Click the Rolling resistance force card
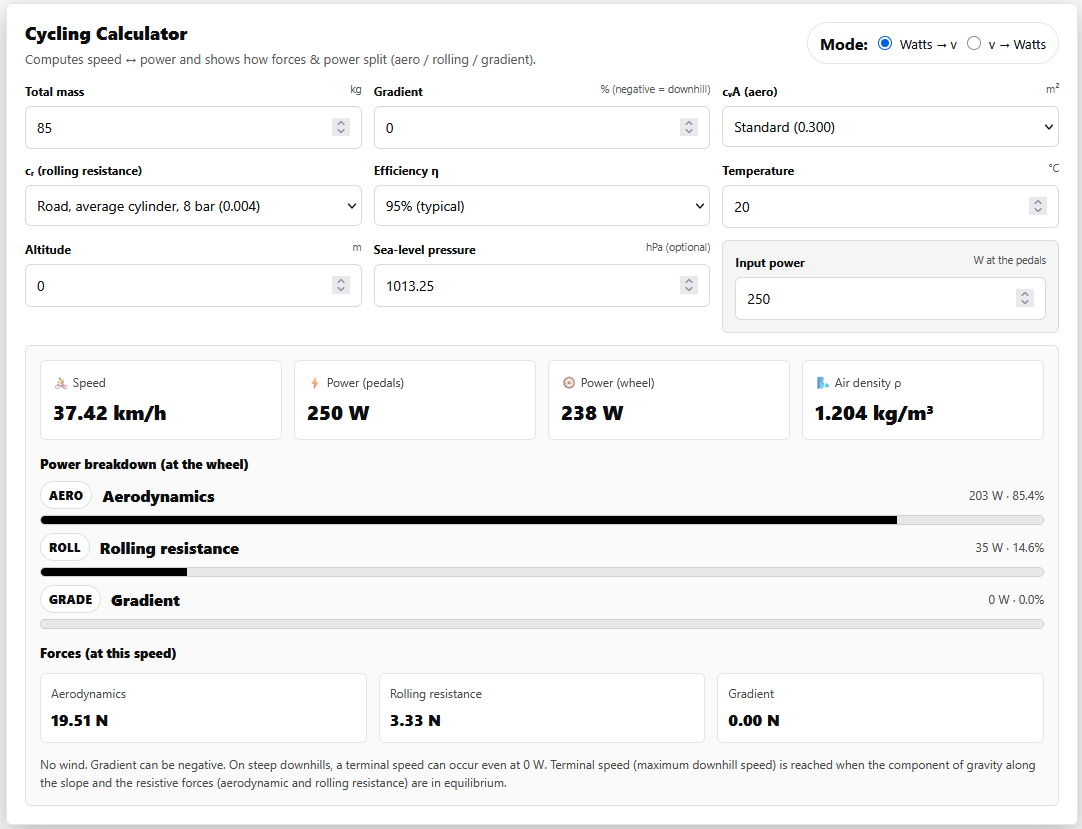Image resolution: width=1082 pixels, height=829 pixels. point(541,708)
